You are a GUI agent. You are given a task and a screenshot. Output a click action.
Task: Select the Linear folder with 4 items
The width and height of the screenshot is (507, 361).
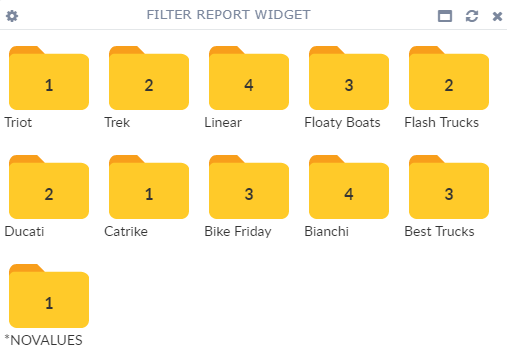(x=249, y=78)
